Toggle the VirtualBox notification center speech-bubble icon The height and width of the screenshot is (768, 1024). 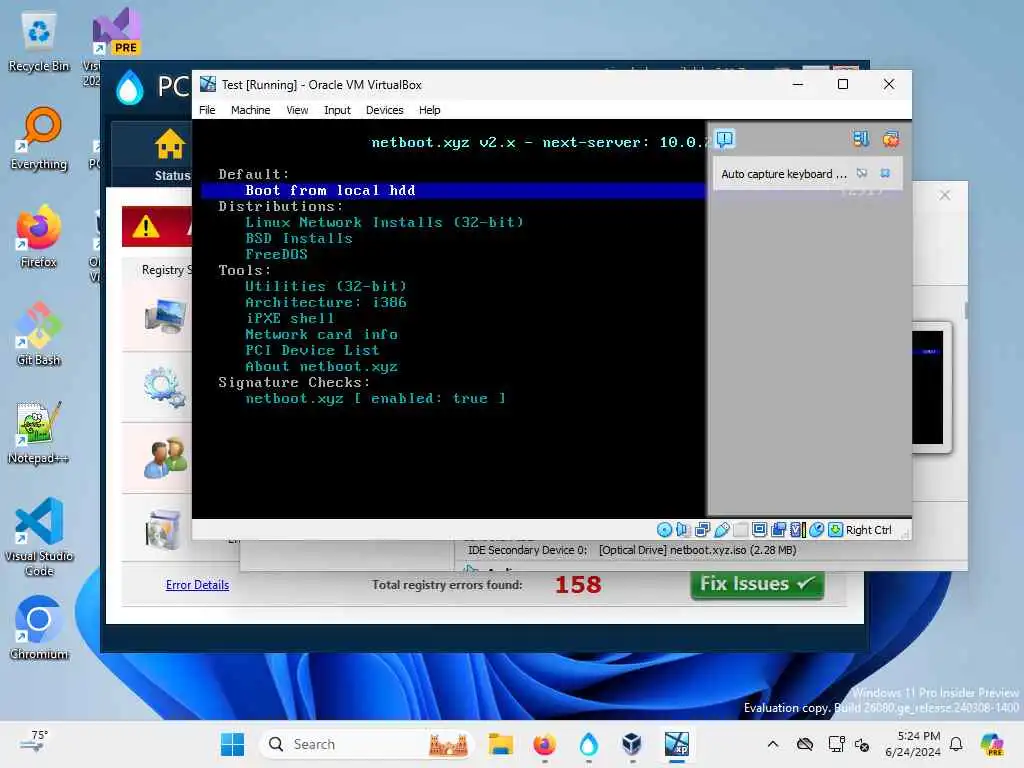725,139
